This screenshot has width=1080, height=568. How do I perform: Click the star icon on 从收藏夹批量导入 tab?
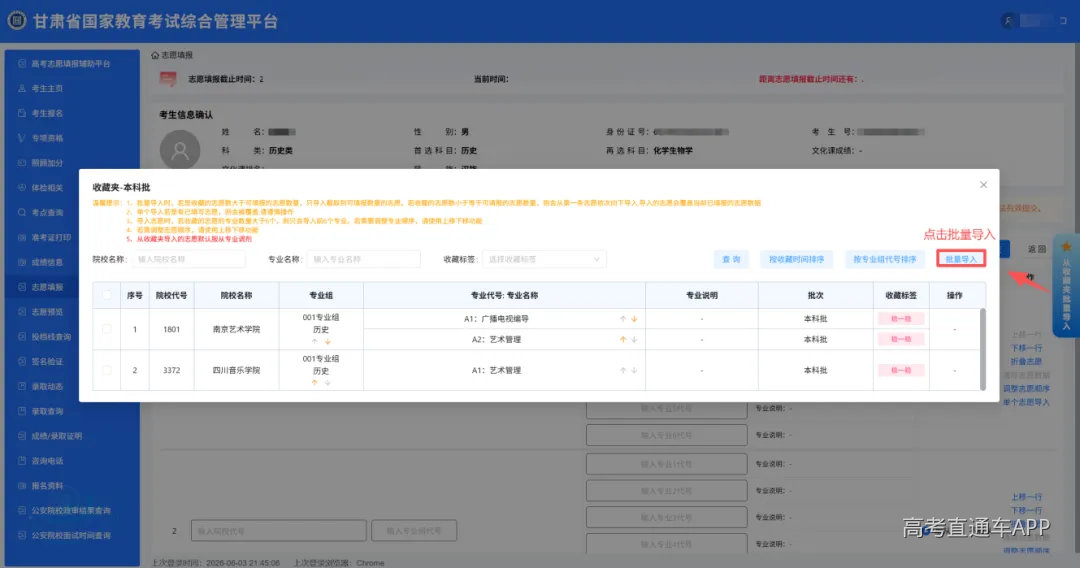pyautogui.click(x=1067, y=246)
